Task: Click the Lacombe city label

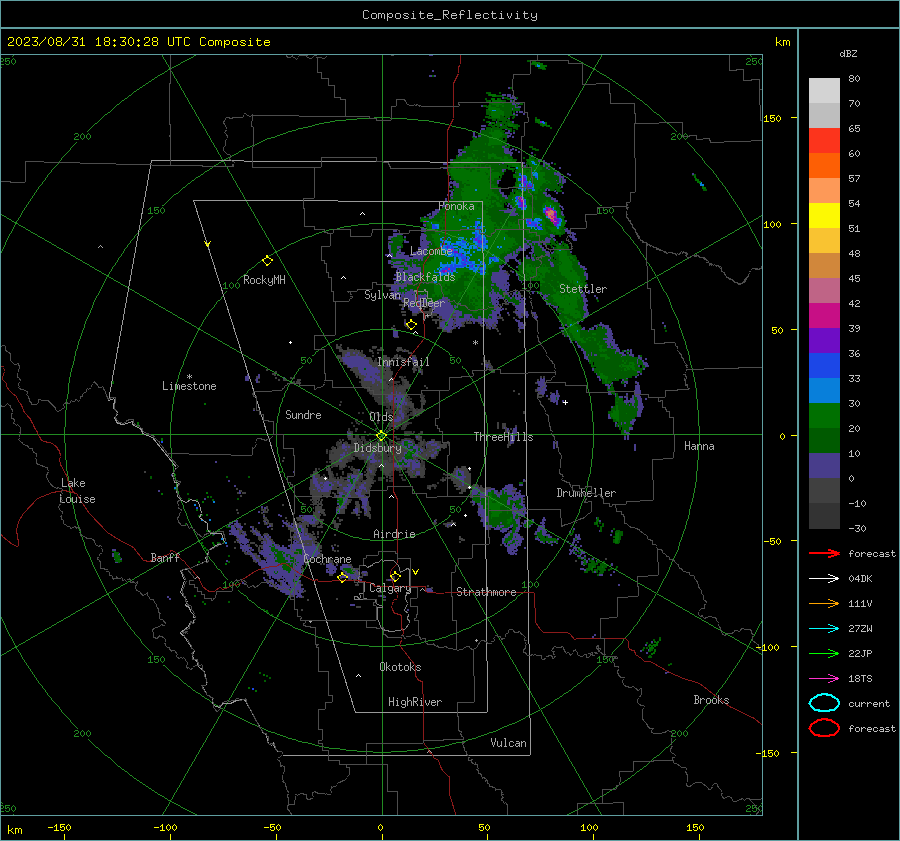Action: coord(431,251)
